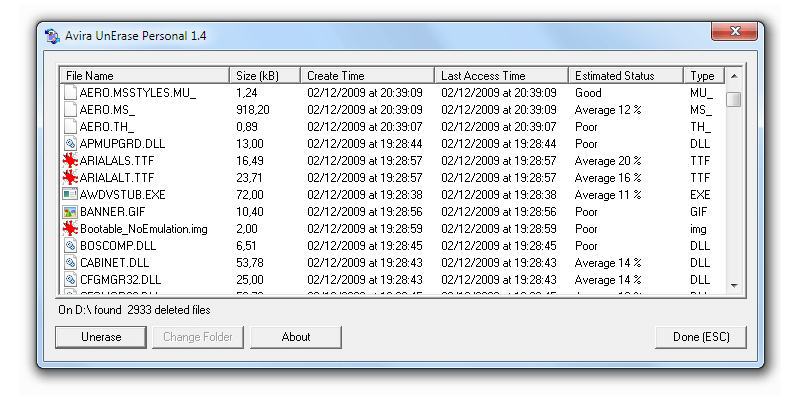Select the AWDVSTUB.EXE file name
The width and height of the screenshot is (800, 400).
pos(122,195)
